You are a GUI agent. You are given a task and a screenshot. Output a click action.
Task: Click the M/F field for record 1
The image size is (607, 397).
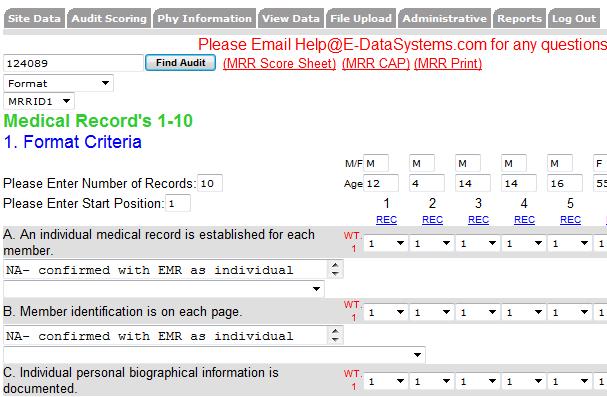point(376,163)
